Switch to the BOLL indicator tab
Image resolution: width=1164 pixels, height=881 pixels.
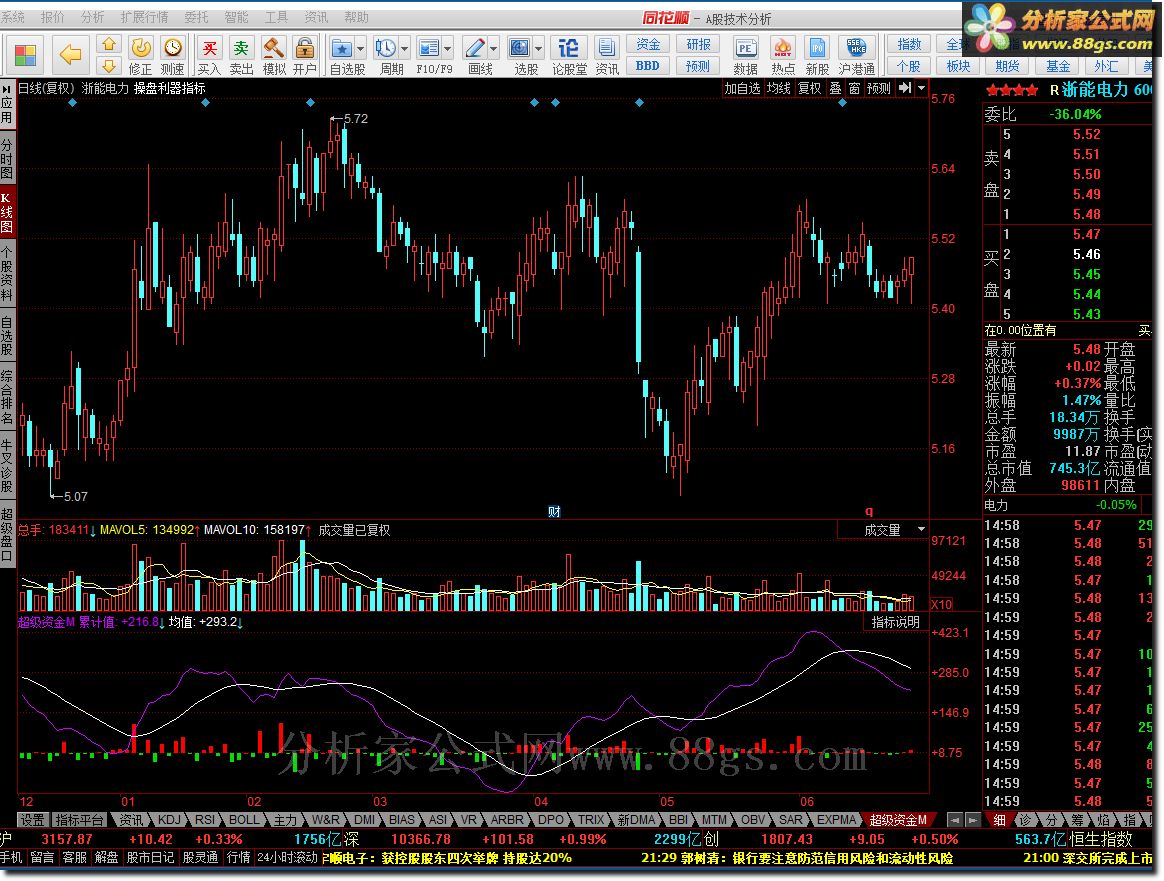pos(243,819)
